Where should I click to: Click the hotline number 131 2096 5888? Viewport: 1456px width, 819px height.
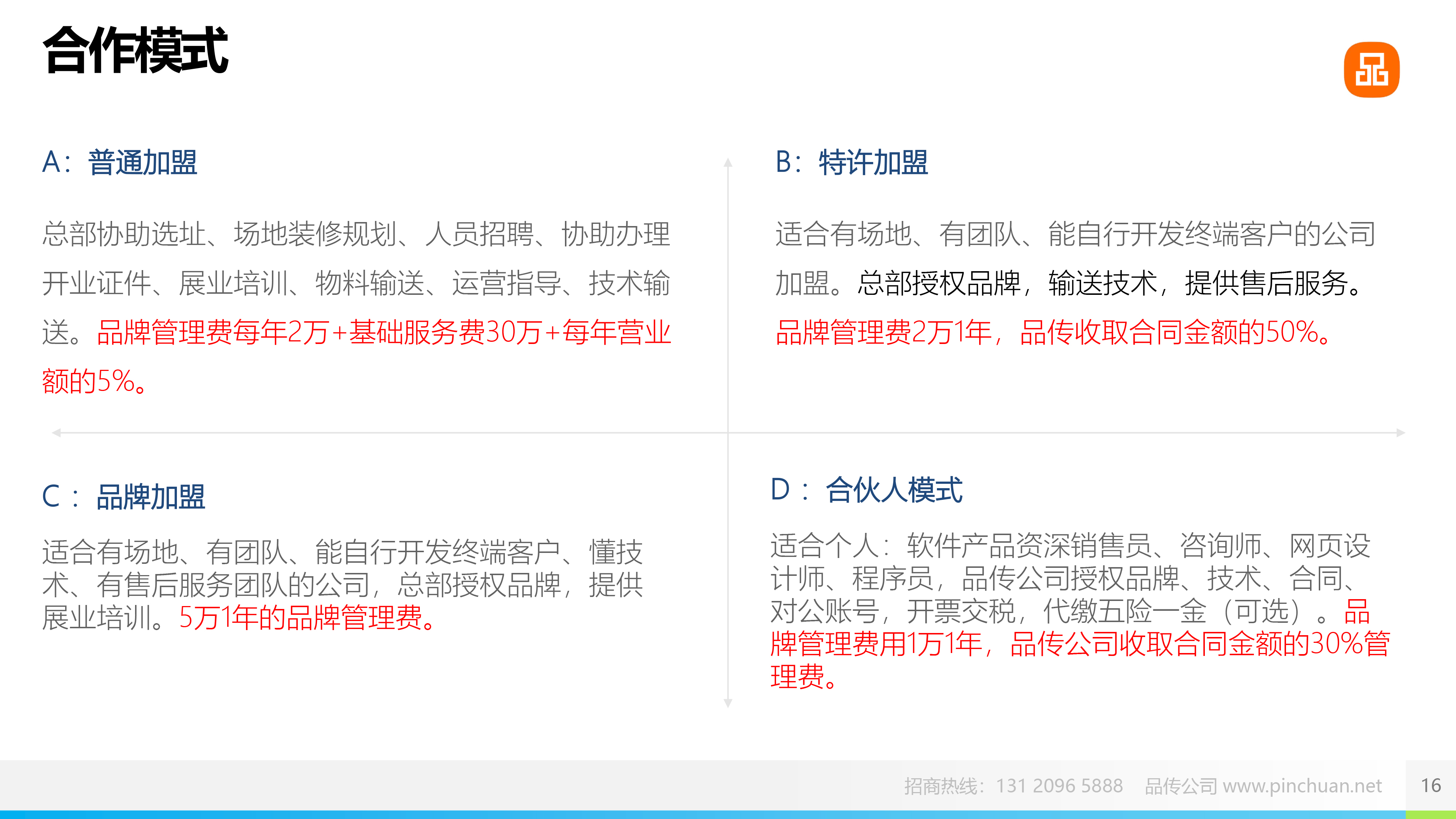1059,786
